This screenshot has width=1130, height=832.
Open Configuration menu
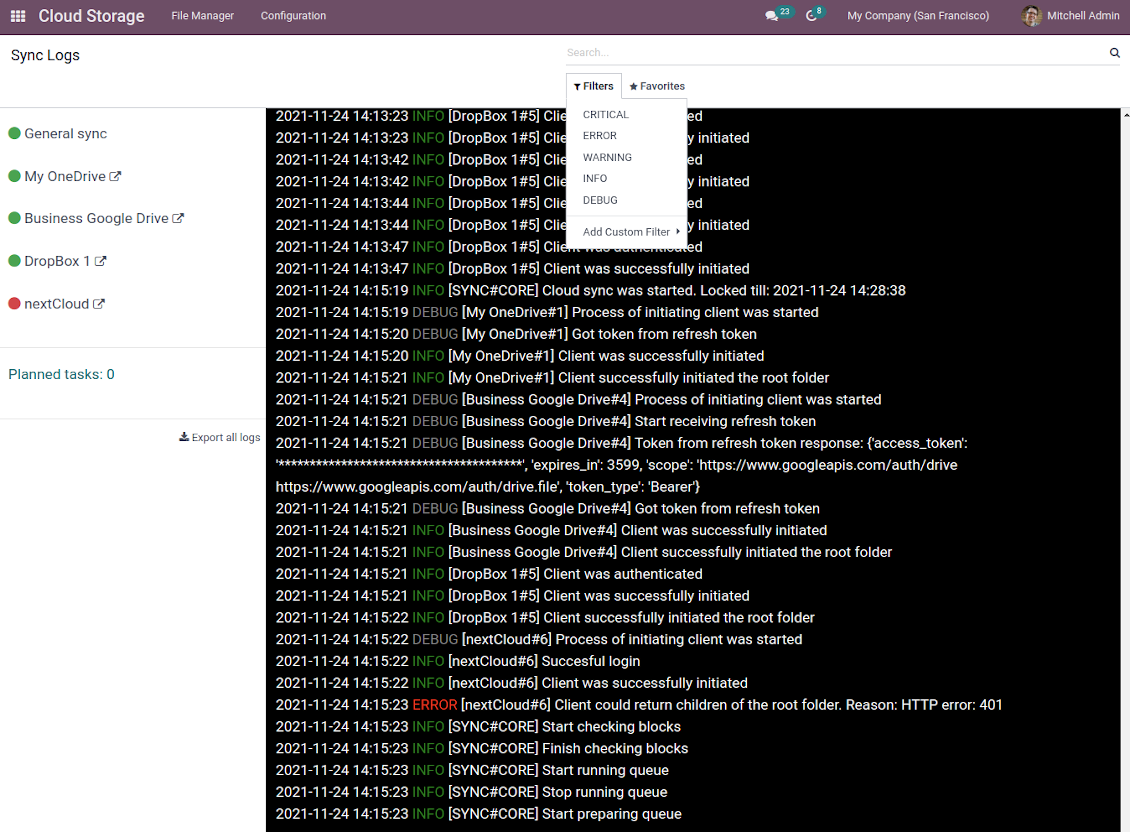point(293,16)
